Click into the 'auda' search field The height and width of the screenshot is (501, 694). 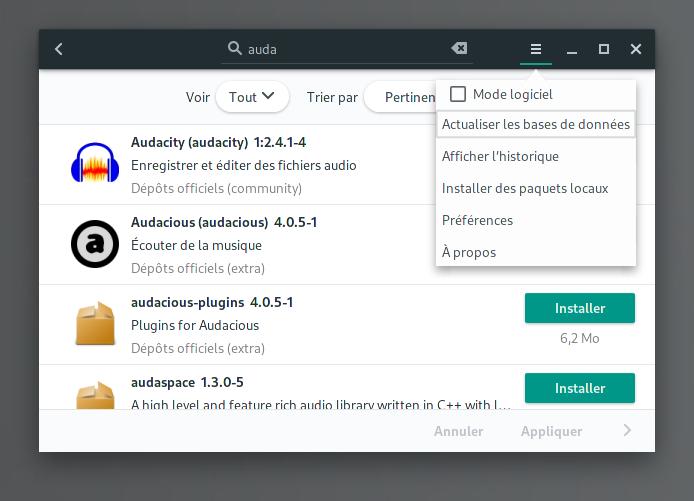tap(347, 49)
